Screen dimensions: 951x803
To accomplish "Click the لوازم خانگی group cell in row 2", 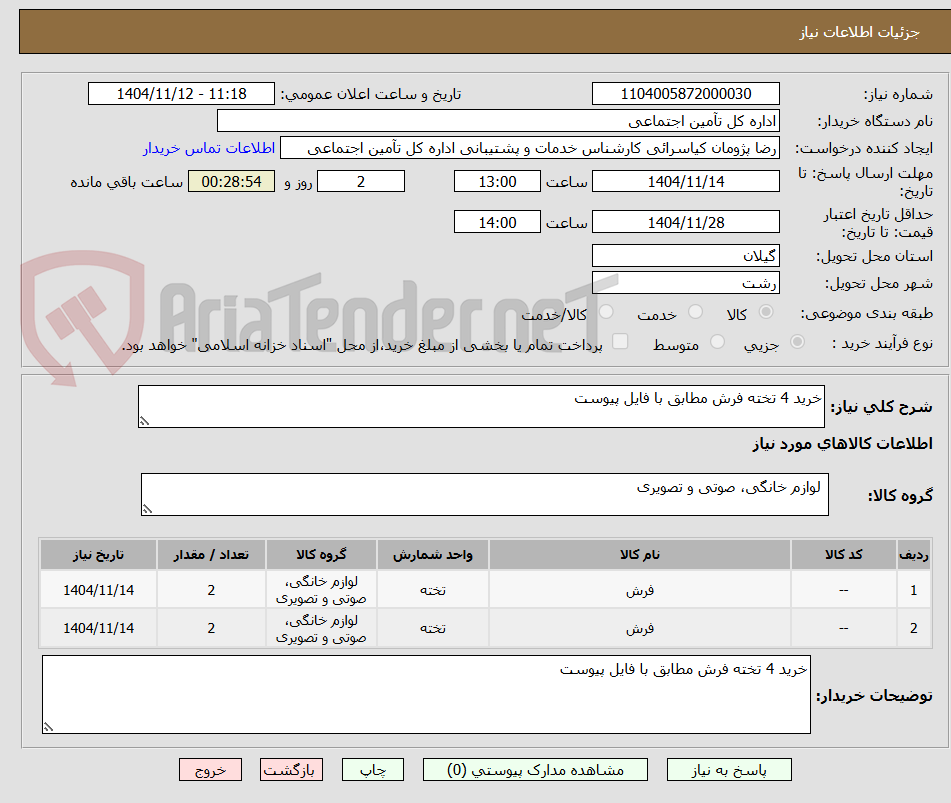I will coord(321,628).
